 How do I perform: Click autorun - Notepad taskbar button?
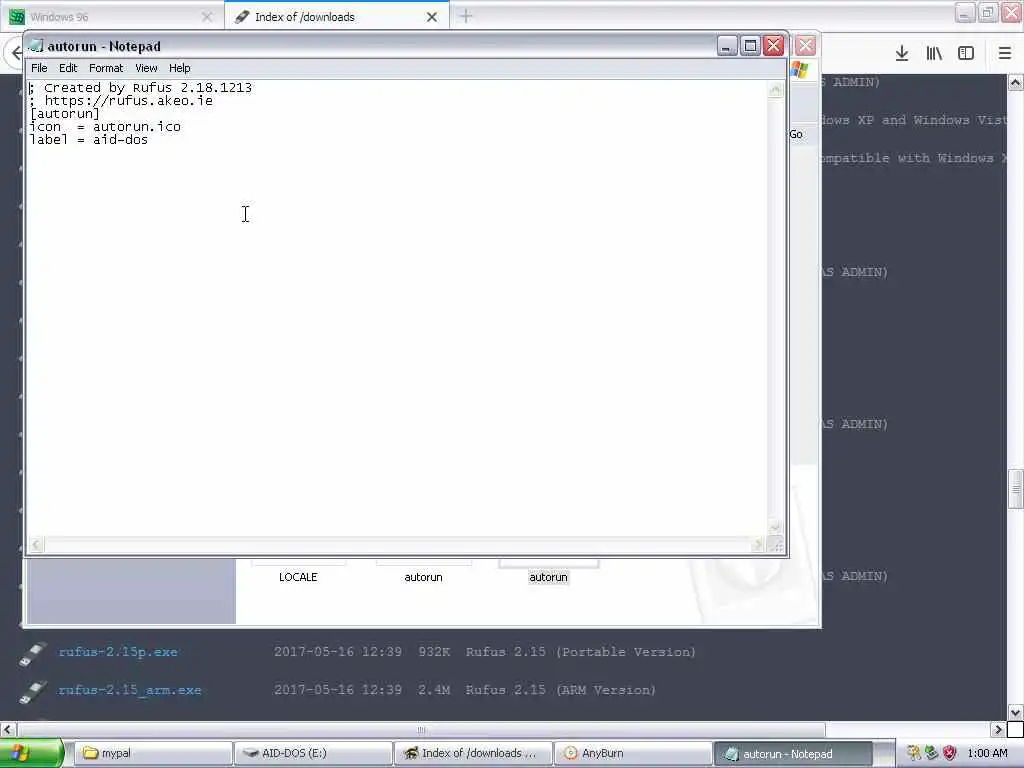[x=793, y=754]
